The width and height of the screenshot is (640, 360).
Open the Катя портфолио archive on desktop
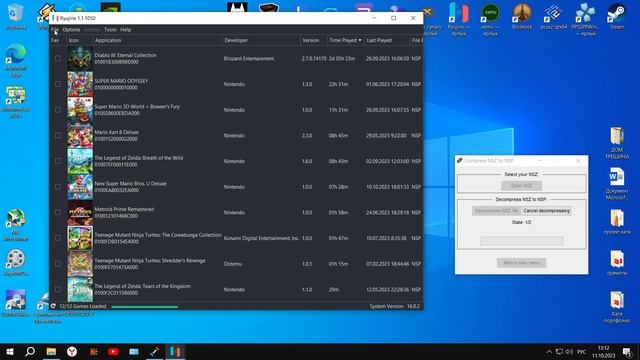[x=617, y=307]
